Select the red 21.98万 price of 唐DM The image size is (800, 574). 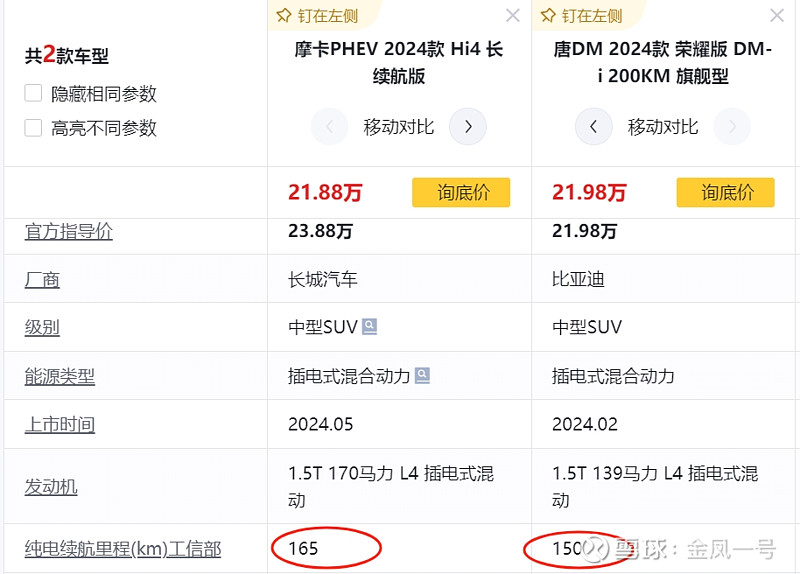pos(589,192)
